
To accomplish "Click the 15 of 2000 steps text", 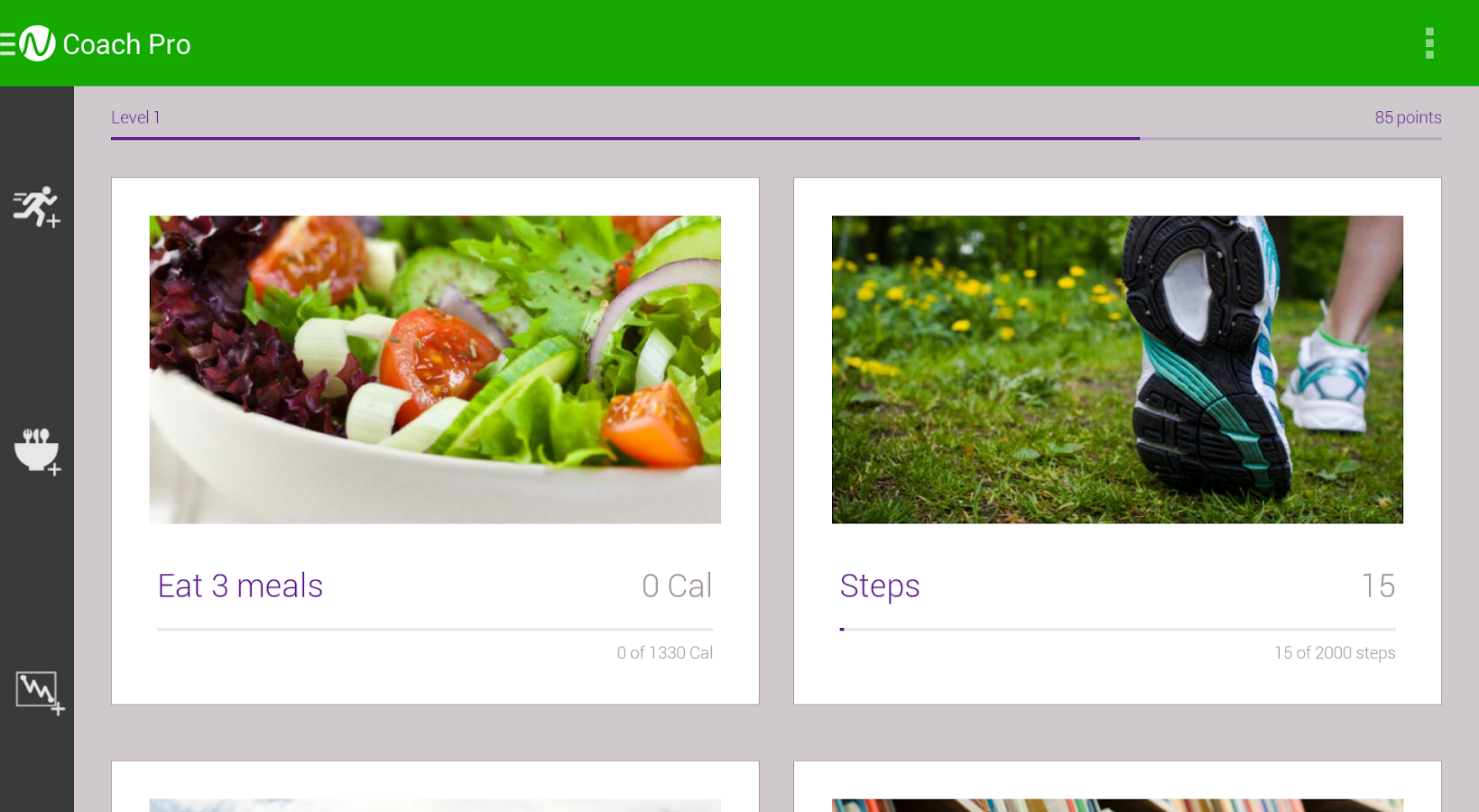I will 1335,652.
